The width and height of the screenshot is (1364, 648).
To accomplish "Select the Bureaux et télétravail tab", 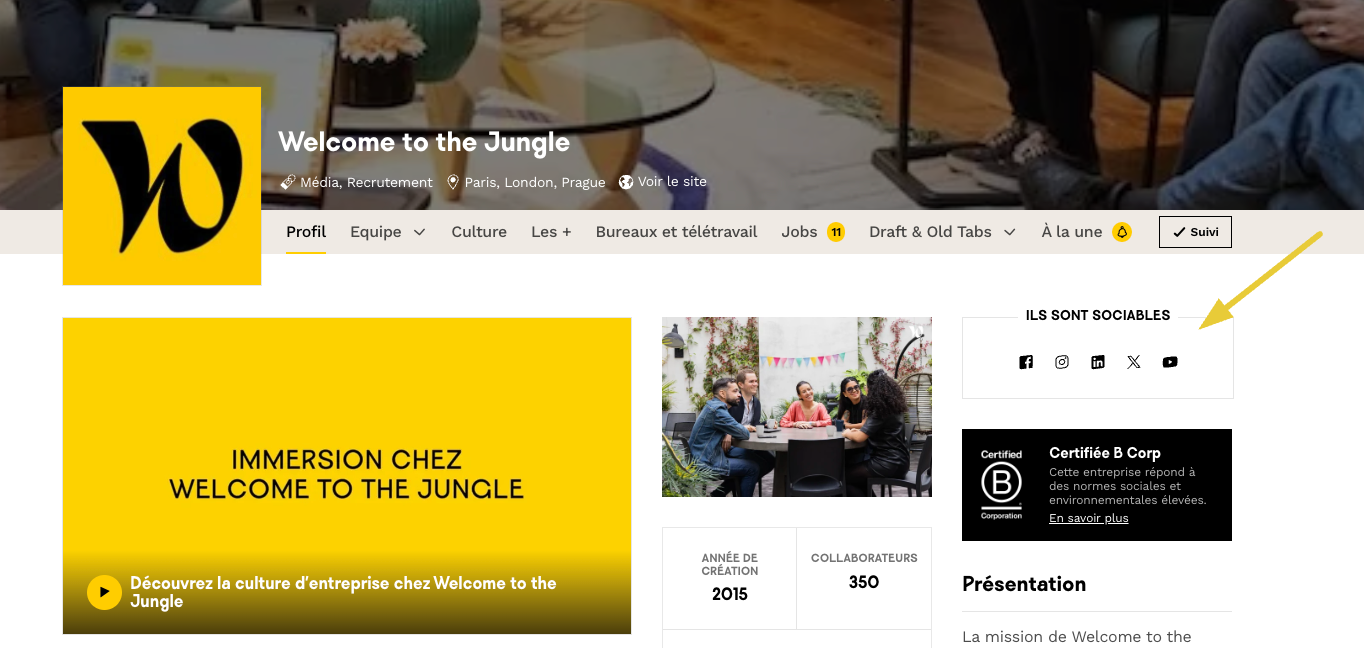I will (x=677, y=232).
